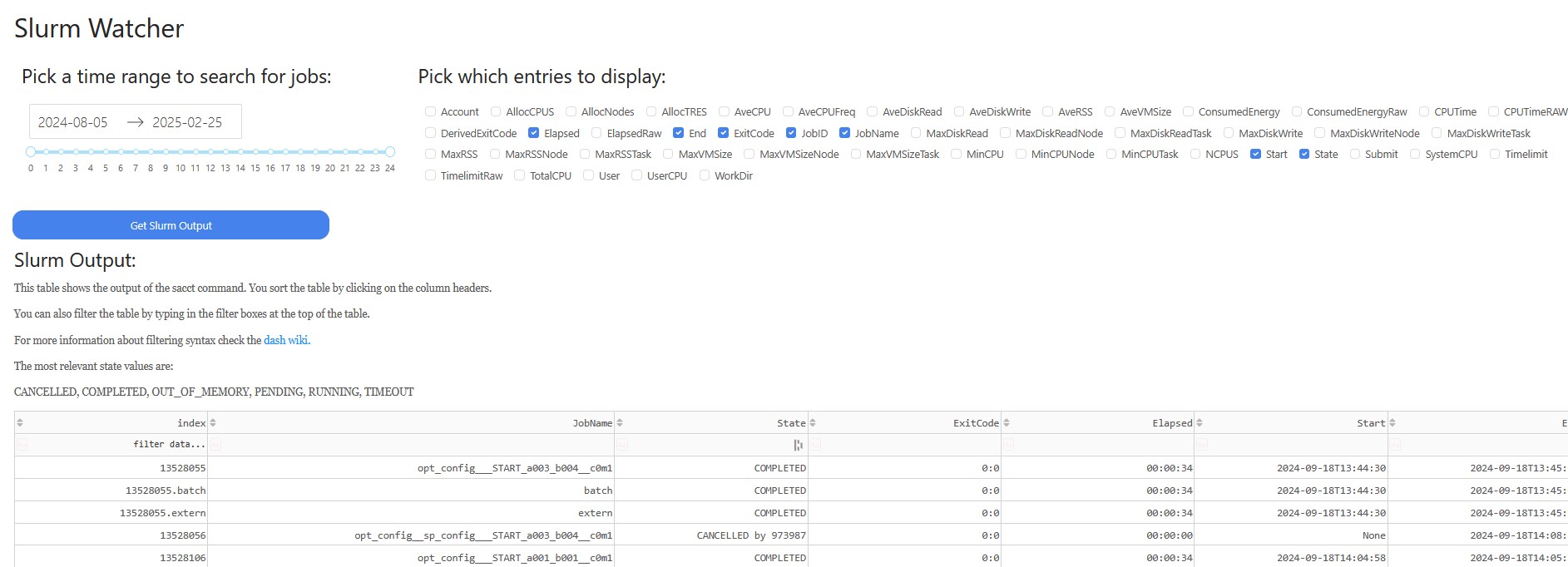The image size is (1568, 567).
Task: Uncheck the ExitCode checkbox
Action: (723, 133)
